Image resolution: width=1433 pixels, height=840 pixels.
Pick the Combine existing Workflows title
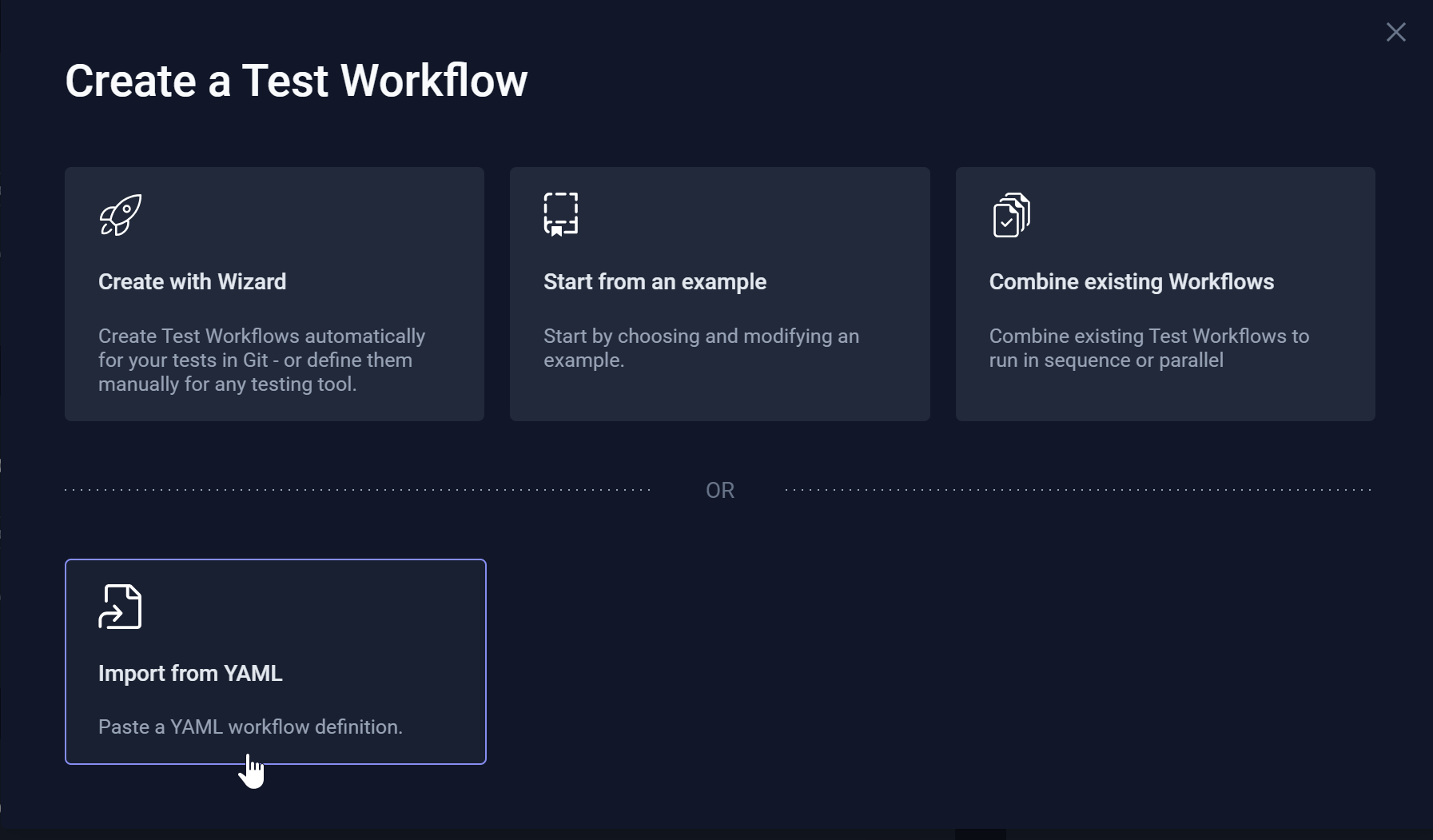pos(1131,282)
